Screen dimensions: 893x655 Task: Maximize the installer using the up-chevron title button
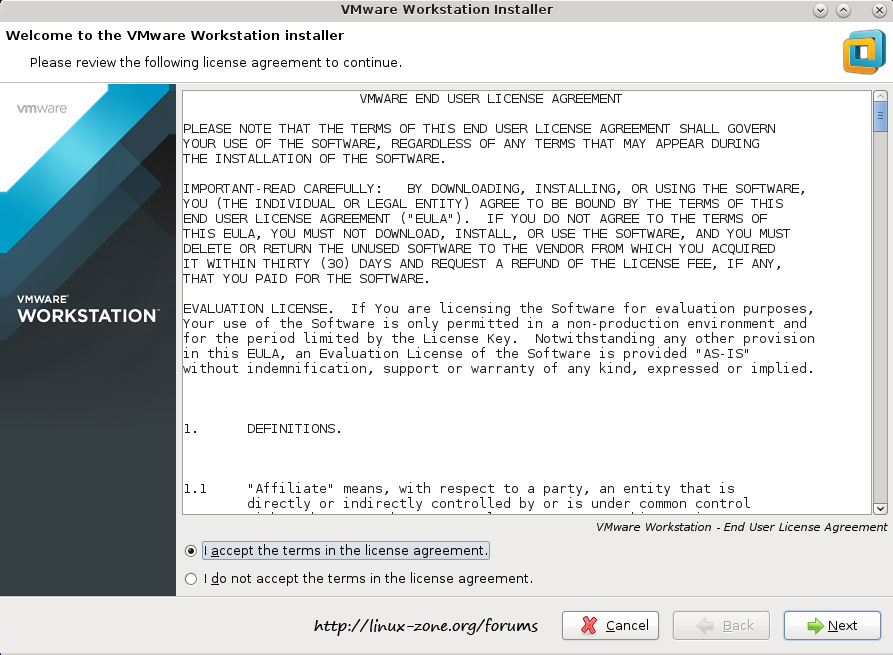[844, 10]
